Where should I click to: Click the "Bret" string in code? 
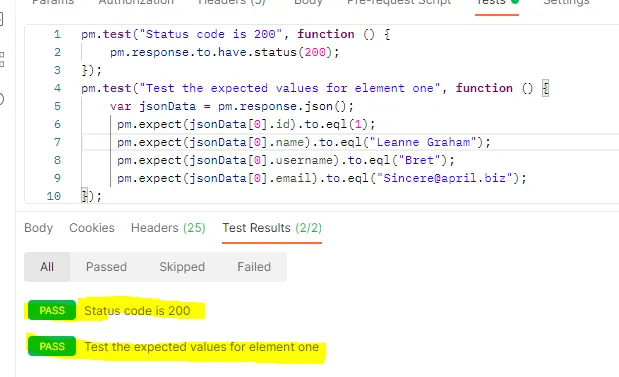tap(419, 160)
